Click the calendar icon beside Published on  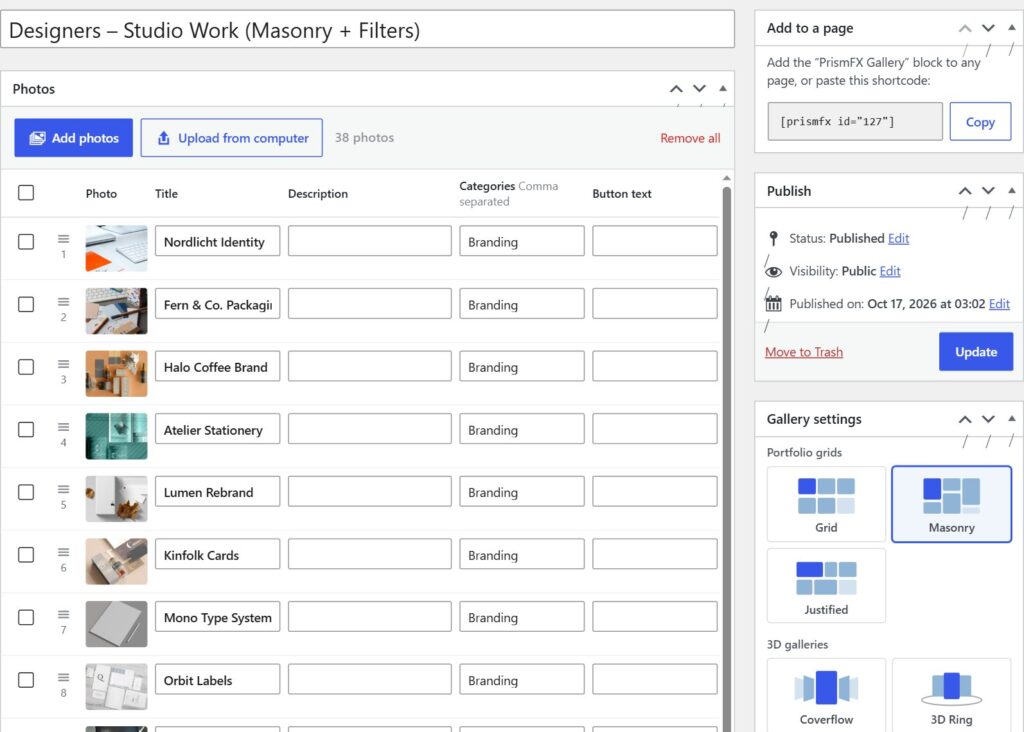pos(773,304)
